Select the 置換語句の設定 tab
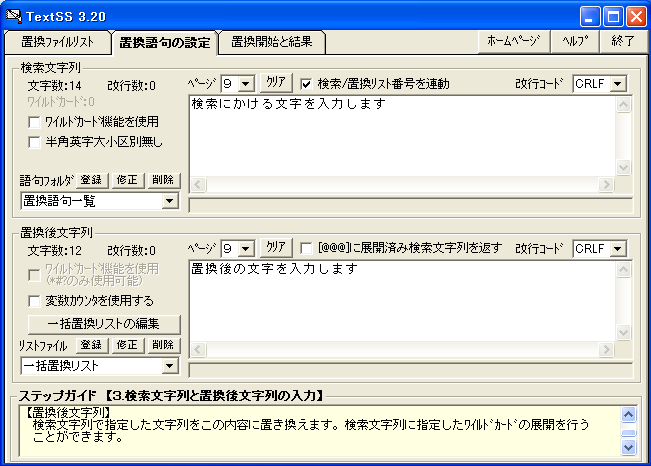Viewport: 651px width, 466px height. point(164,42)
